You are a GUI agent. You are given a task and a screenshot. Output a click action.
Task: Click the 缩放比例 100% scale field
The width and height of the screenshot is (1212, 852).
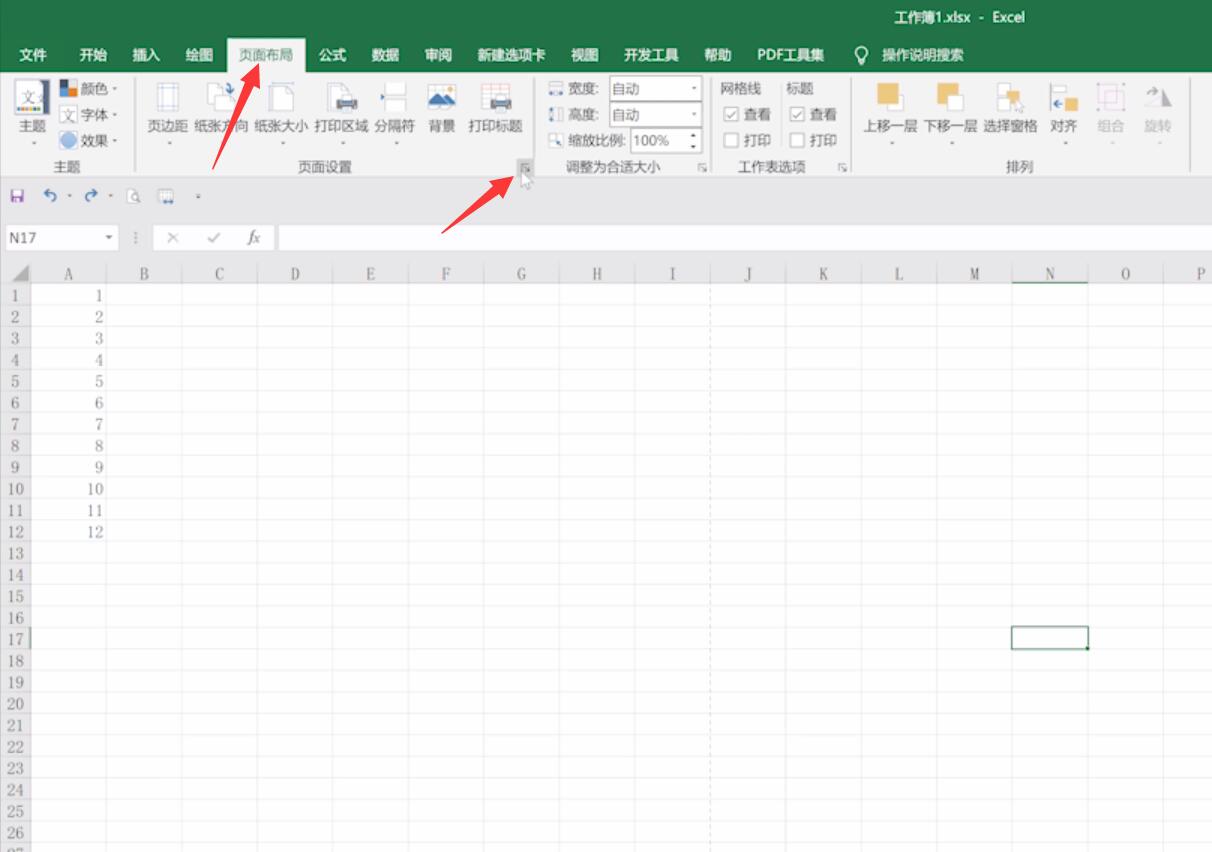(660, 141)
